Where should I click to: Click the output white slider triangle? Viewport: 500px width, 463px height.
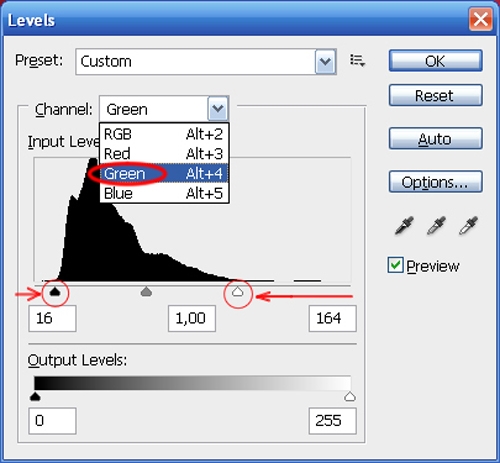pos(350,397)
